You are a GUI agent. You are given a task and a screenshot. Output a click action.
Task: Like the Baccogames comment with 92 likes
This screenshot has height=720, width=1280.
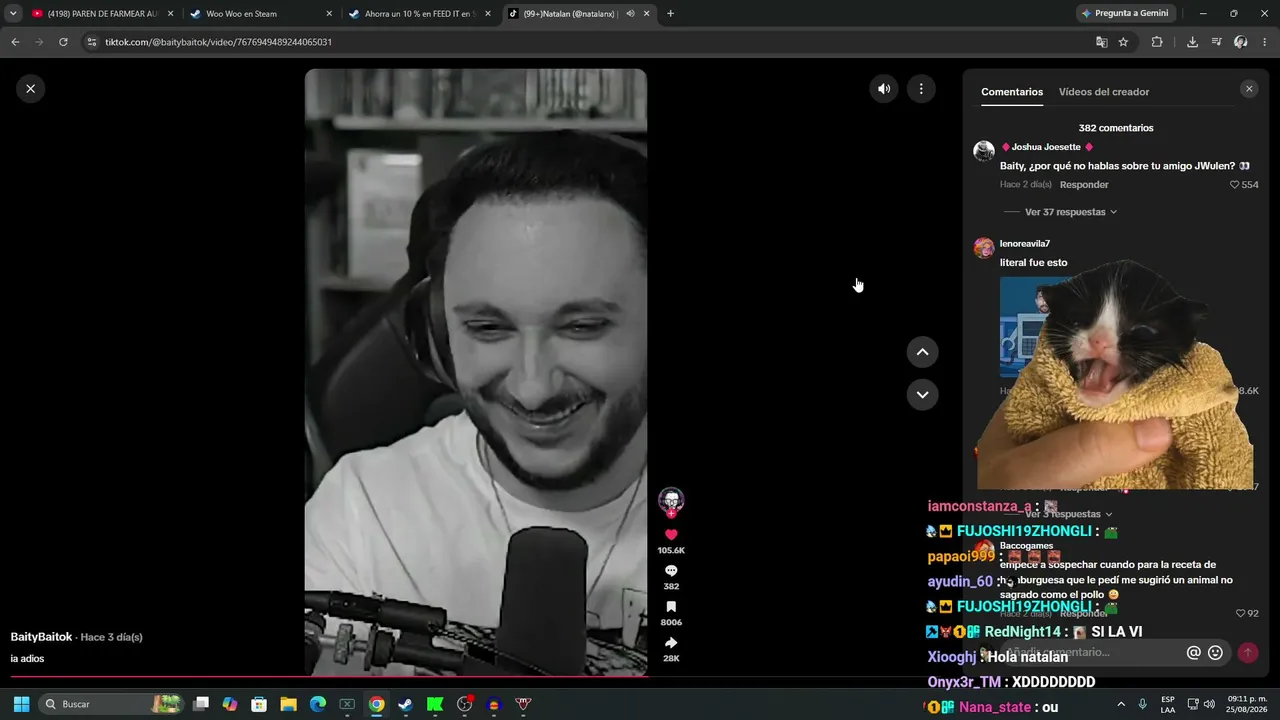coord(1241,613)
